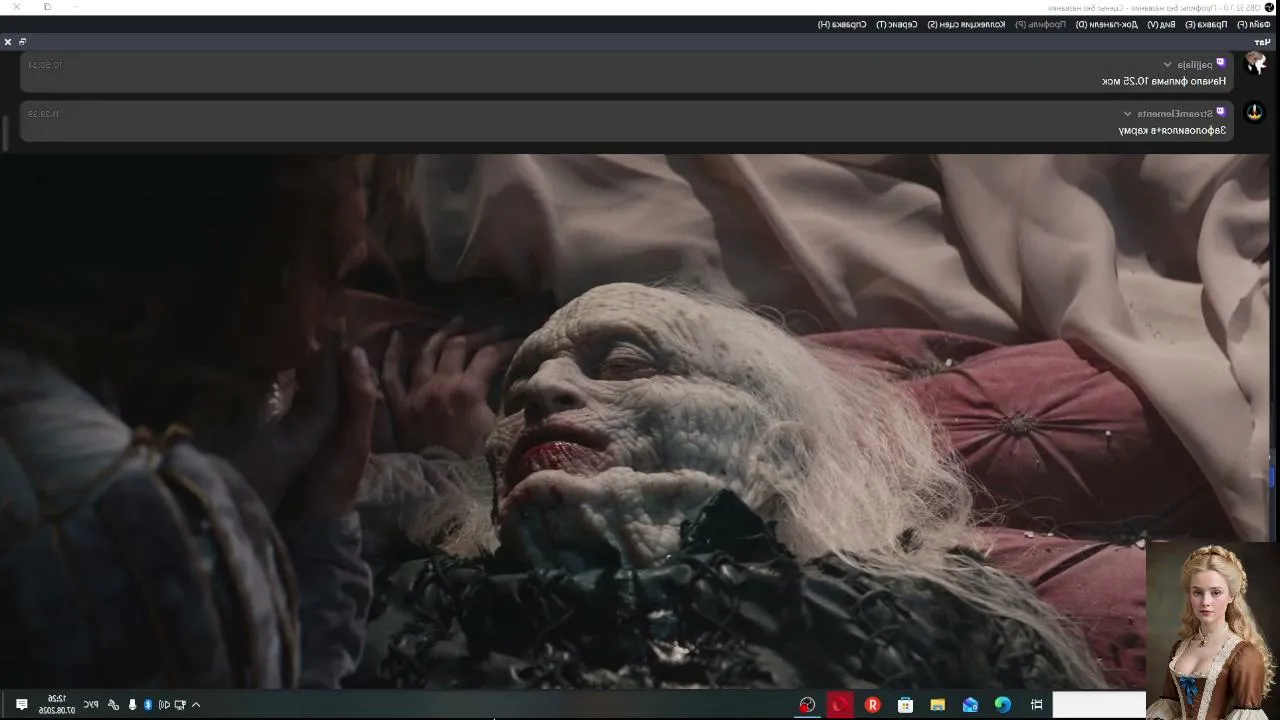Open the Коллекция сцен (S) menu
1280x720 pixels.
(967, 24)
